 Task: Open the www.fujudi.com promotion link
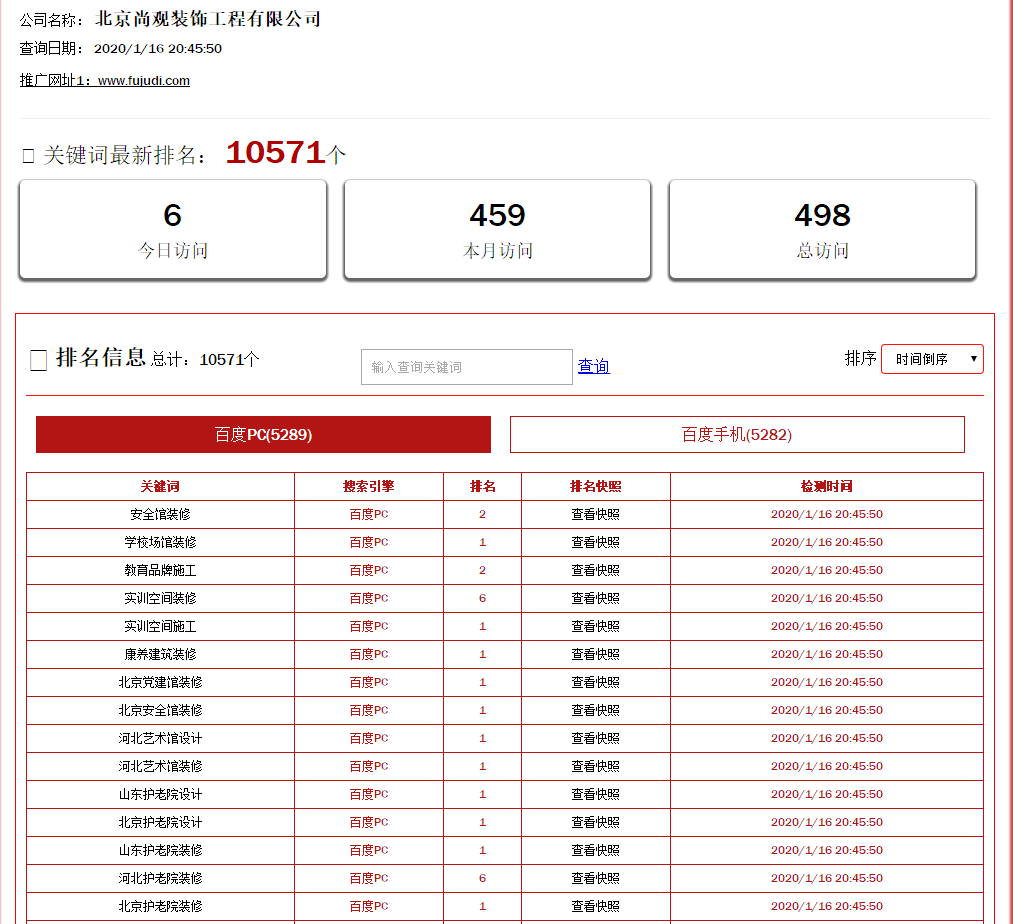click(x=143, y=81)
